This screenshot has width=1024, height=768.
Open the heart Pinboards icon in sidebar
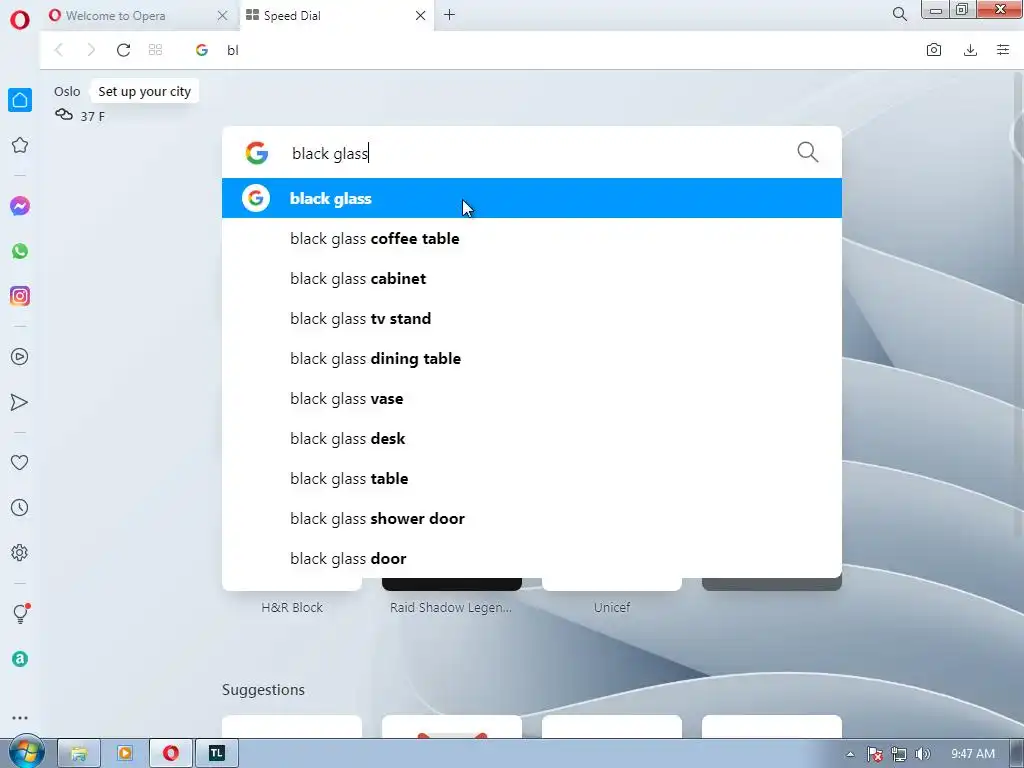click(20, 462)
